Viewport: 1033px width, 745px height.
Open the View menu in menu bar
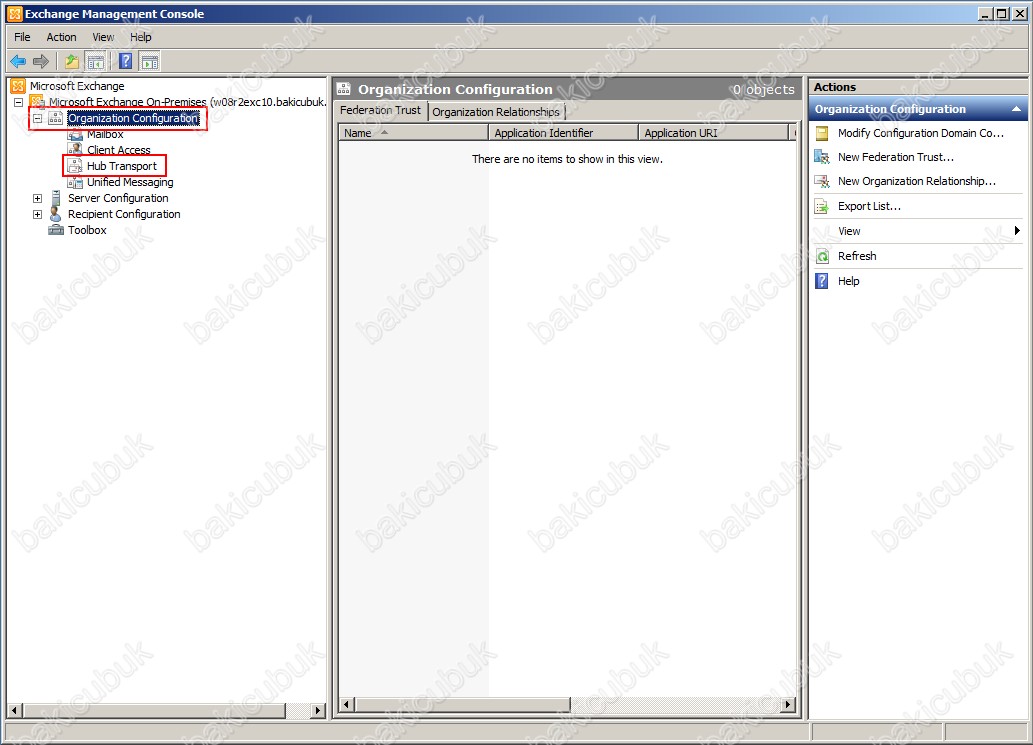tap(103, 37)
